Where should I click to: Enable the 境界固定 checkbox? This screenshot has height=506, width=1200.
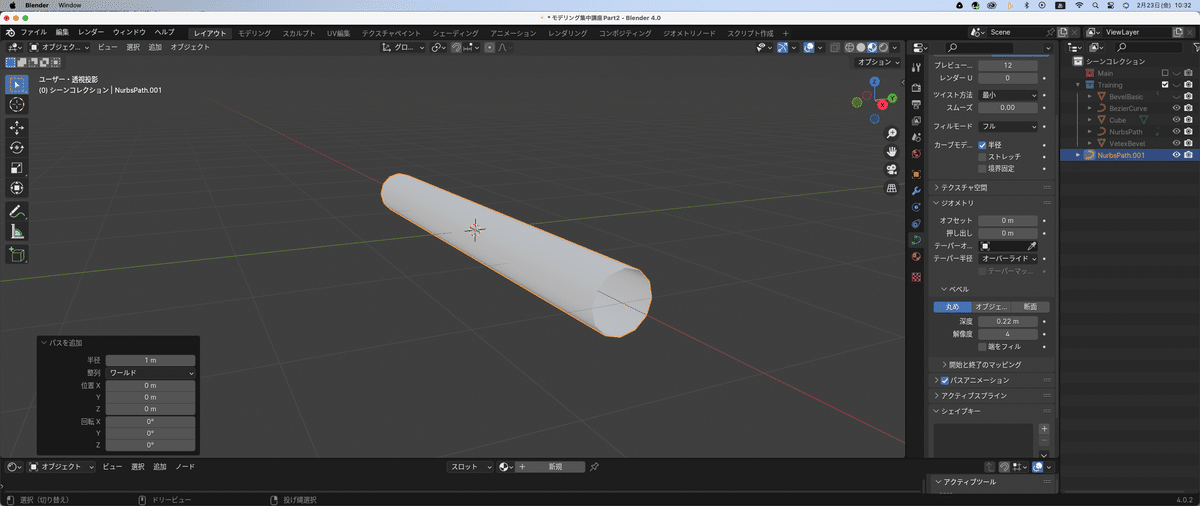[x=983, y=168]
